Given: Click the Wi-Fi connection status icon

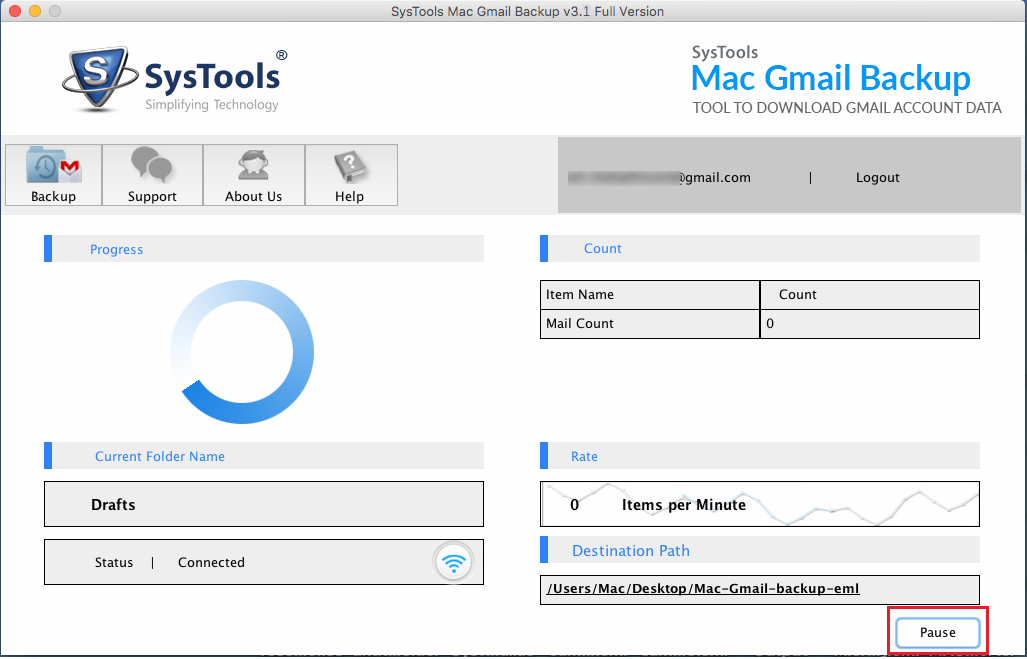Looking at the screenshot, I should pos(453,562).
